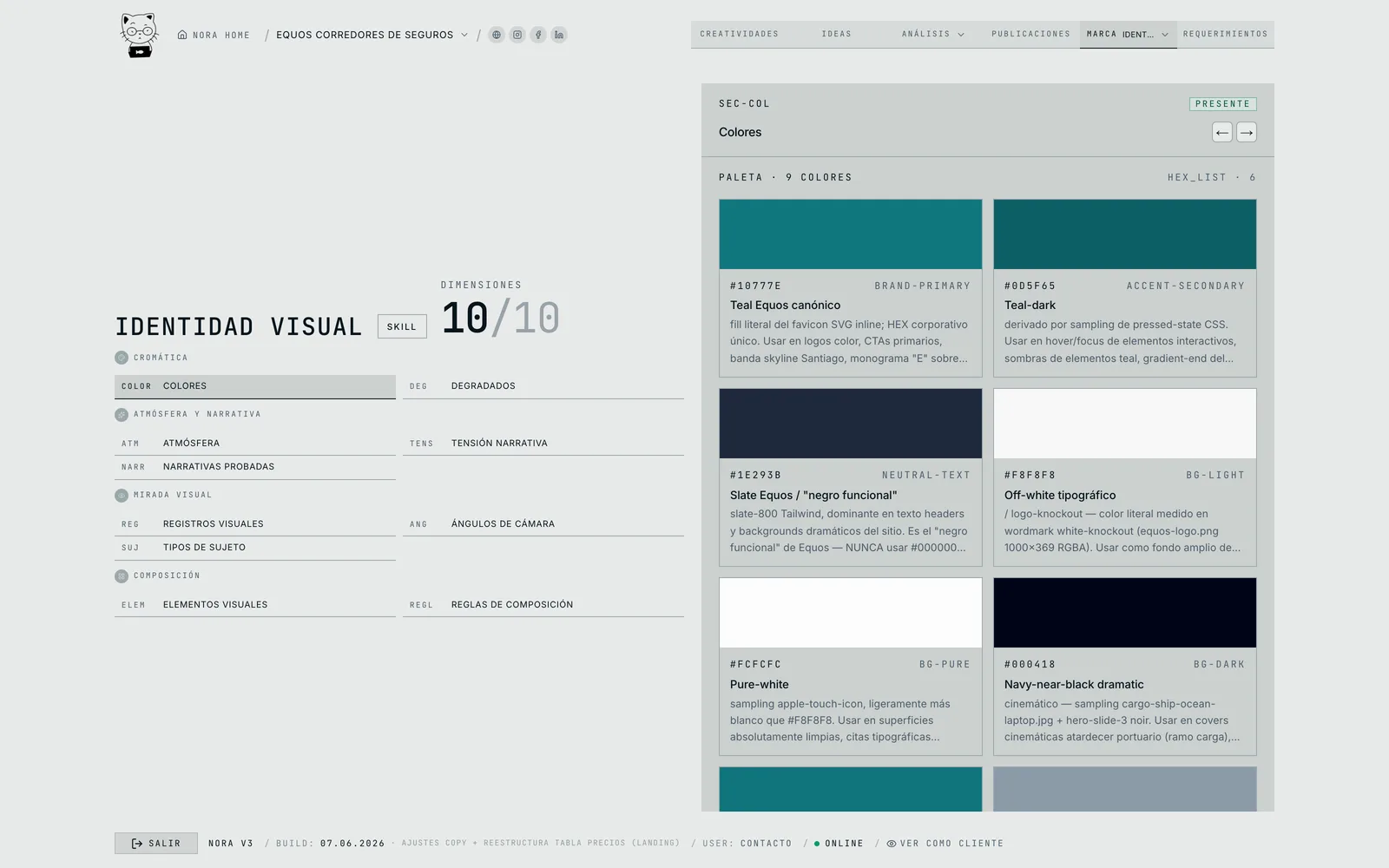Open the Instagram icon link
The height and width of the screenshot is (868, 1389).
517,35
